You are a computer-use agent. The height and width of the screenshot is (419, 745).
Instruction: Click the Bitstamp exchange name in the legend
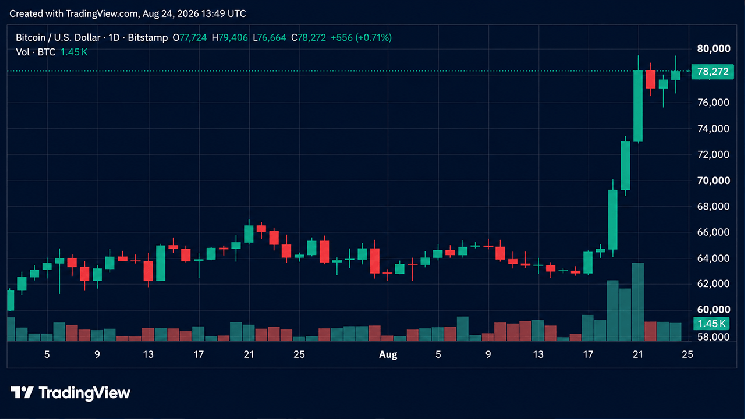click(x=148, y=38)
